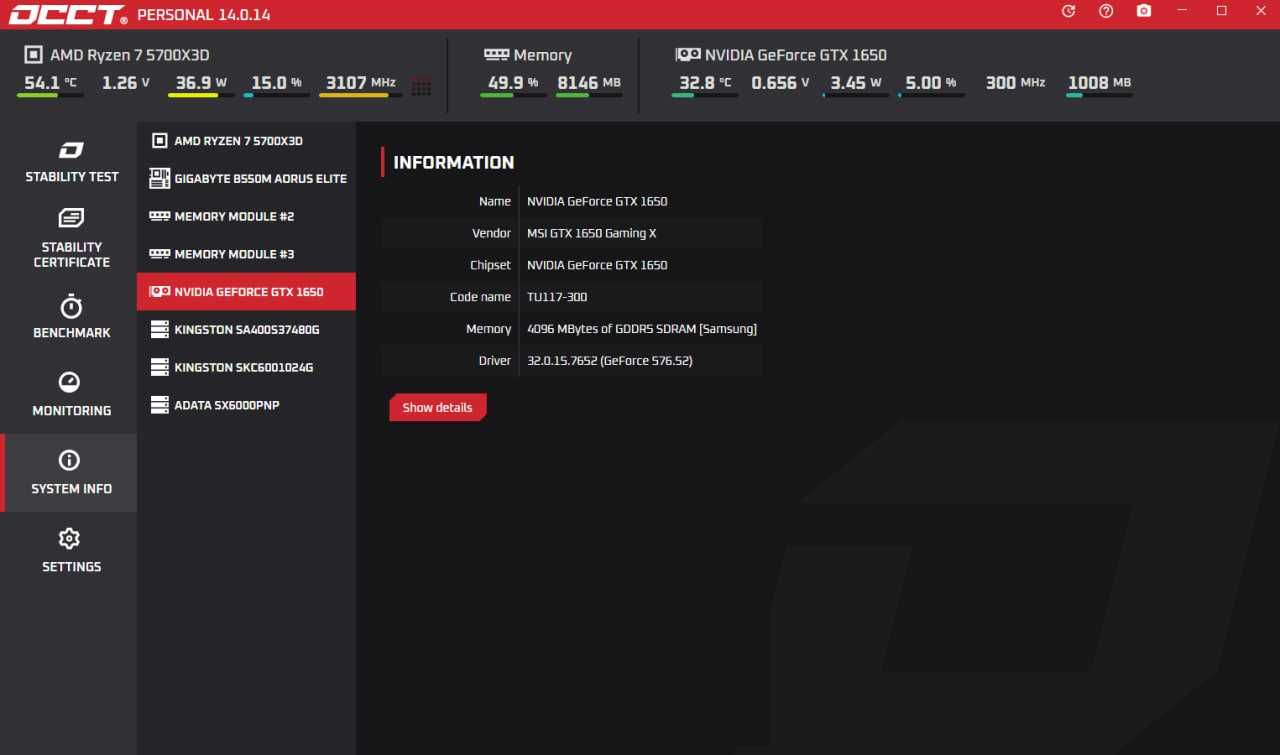Viewport: 1280px width, 755px height.
Task: Click the OCCT logo
Action: (69, 15)
